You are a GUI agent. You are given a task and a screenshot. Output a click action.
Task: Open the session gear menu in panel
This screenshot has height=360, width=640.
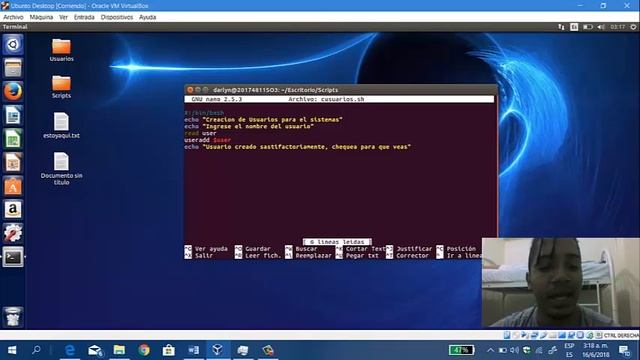633,27
